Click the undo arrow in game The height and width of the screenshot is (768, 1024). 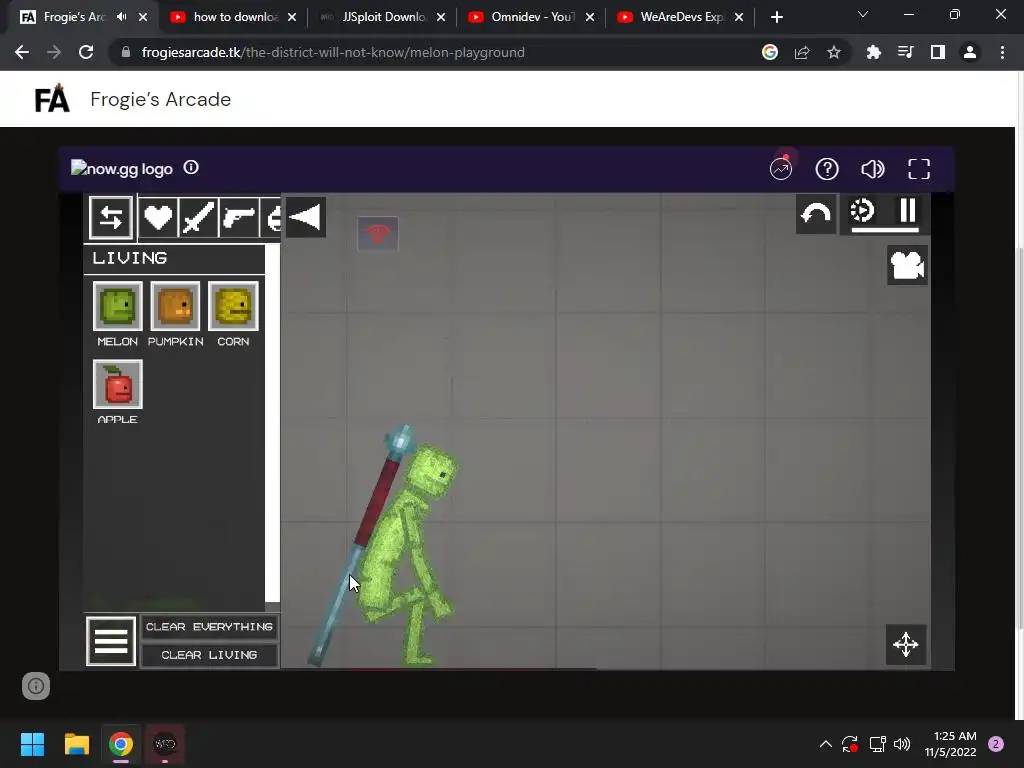click(x=816, y=214)
